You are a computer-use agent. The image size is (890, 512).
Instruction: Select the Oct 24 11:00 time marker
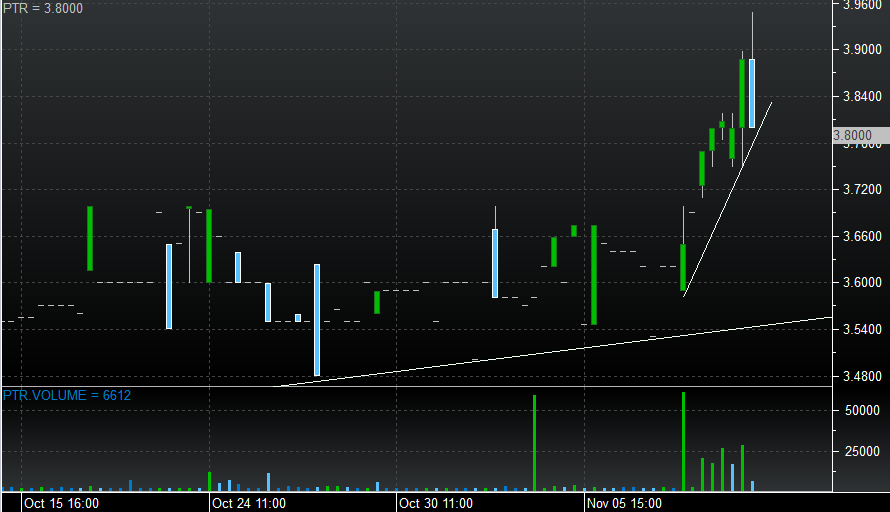250,503
